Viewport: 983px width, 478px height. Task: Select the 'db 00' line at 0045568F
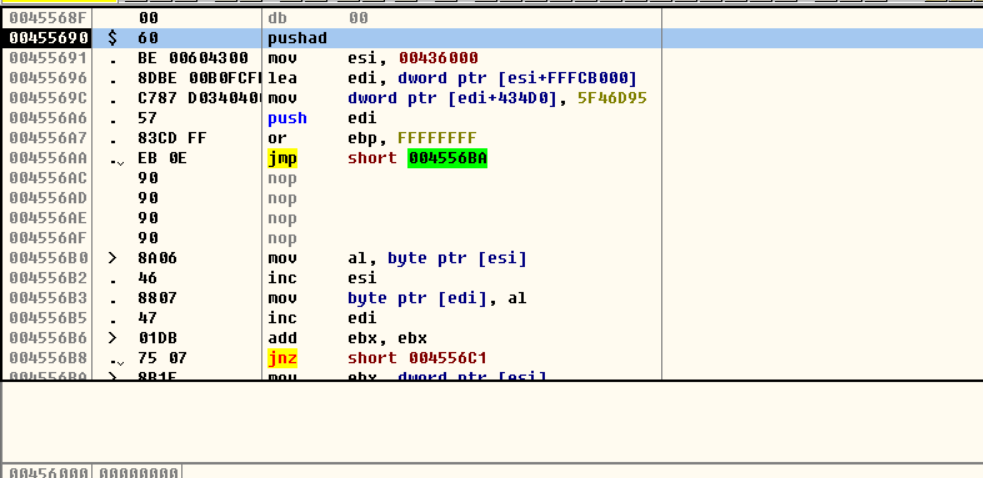tap(317, 18)
